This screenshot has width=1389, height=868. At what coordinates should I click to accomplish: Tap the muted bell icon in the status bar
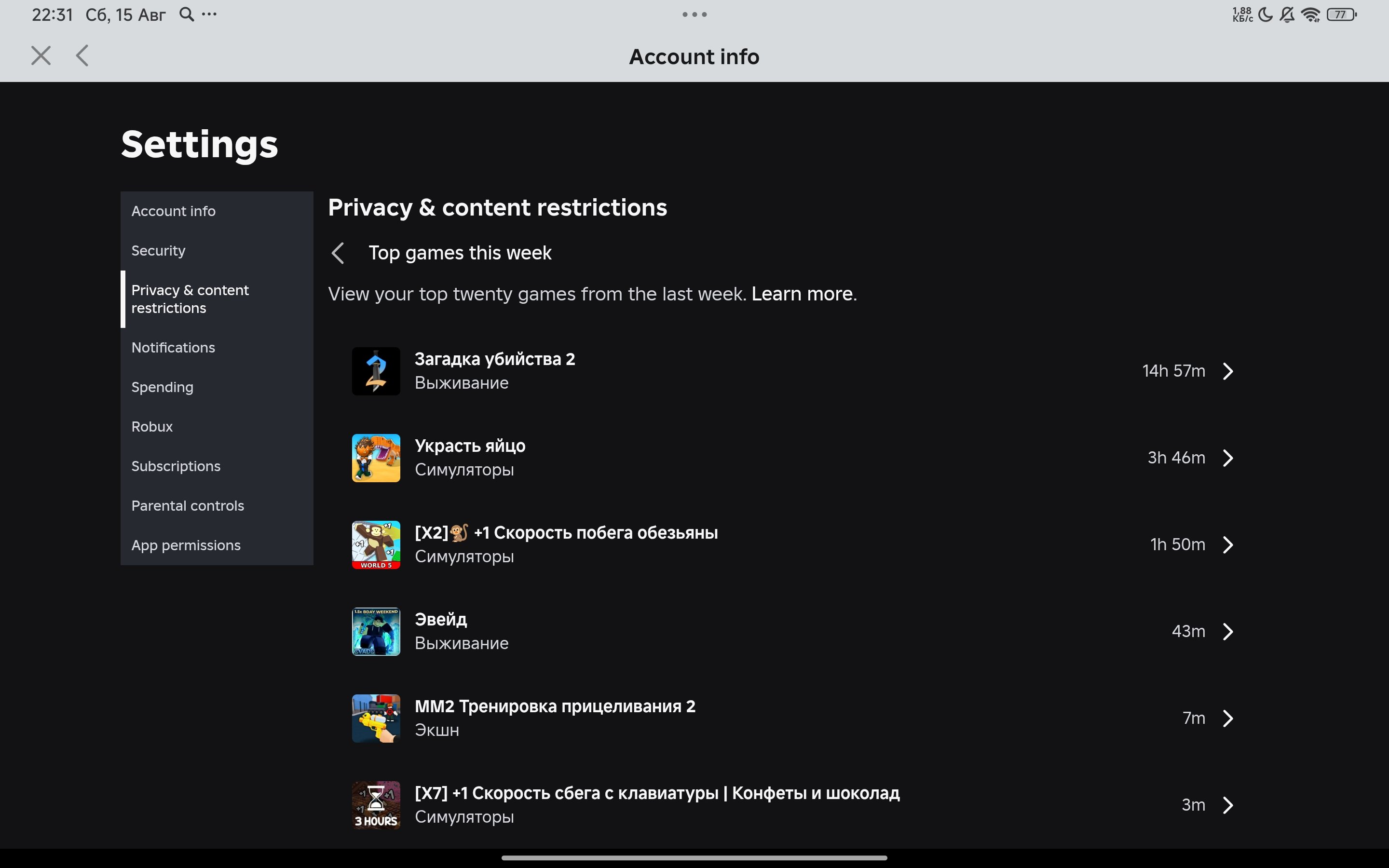coord(1287,15)
